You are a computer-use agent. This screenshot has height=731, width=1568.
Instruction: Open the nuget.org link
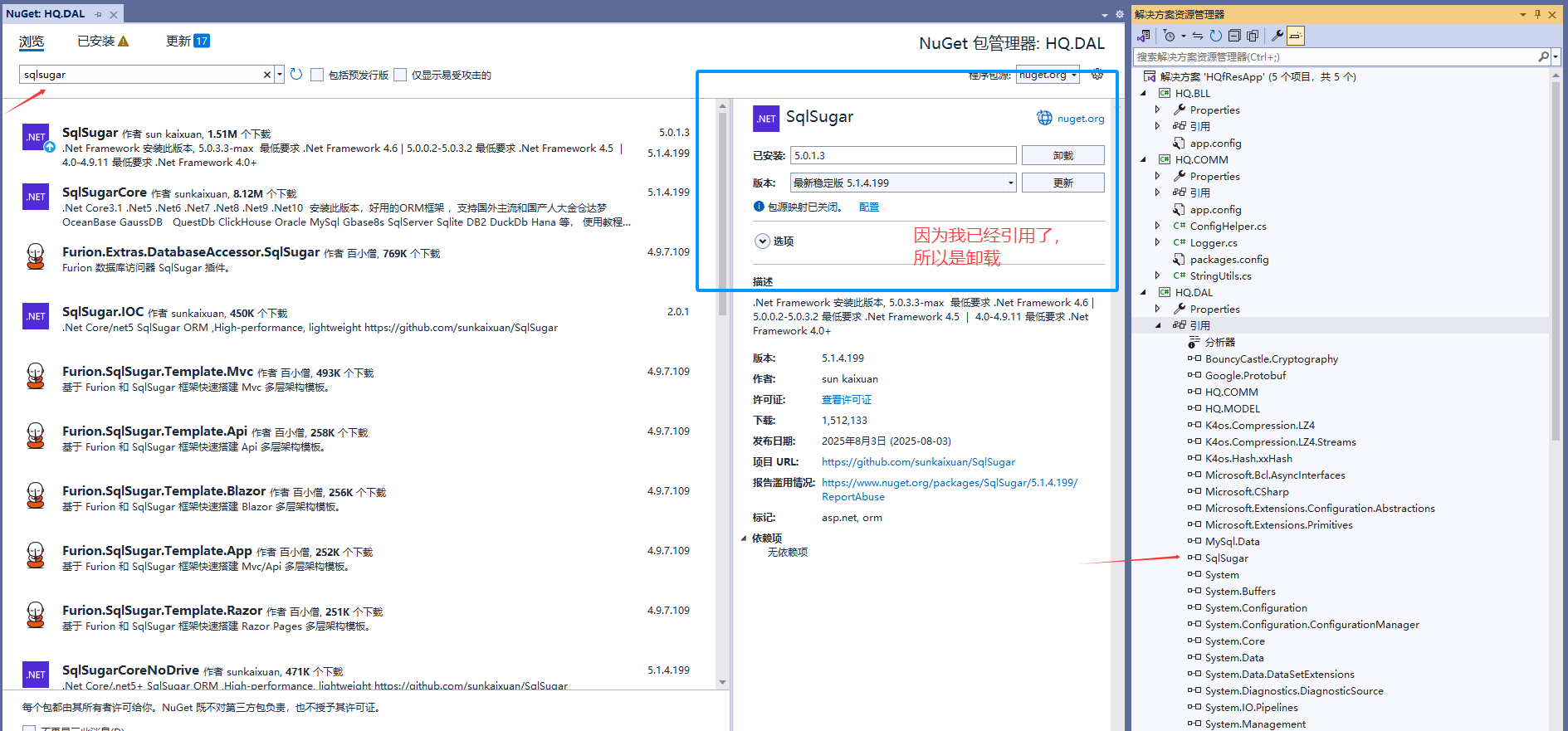click(x=1080, y=119)
